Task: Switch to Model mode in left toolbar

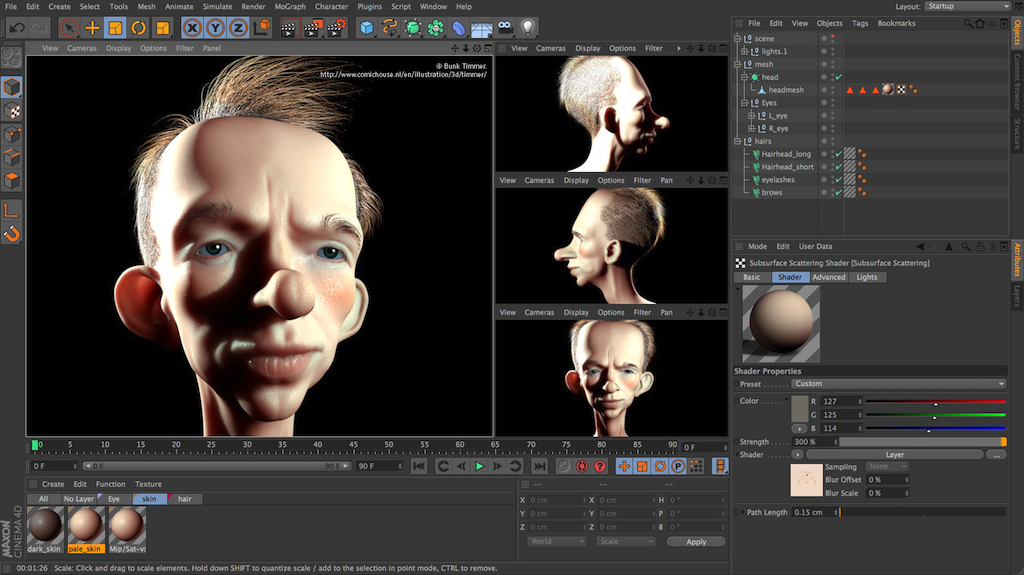Action: coord(12,87)
